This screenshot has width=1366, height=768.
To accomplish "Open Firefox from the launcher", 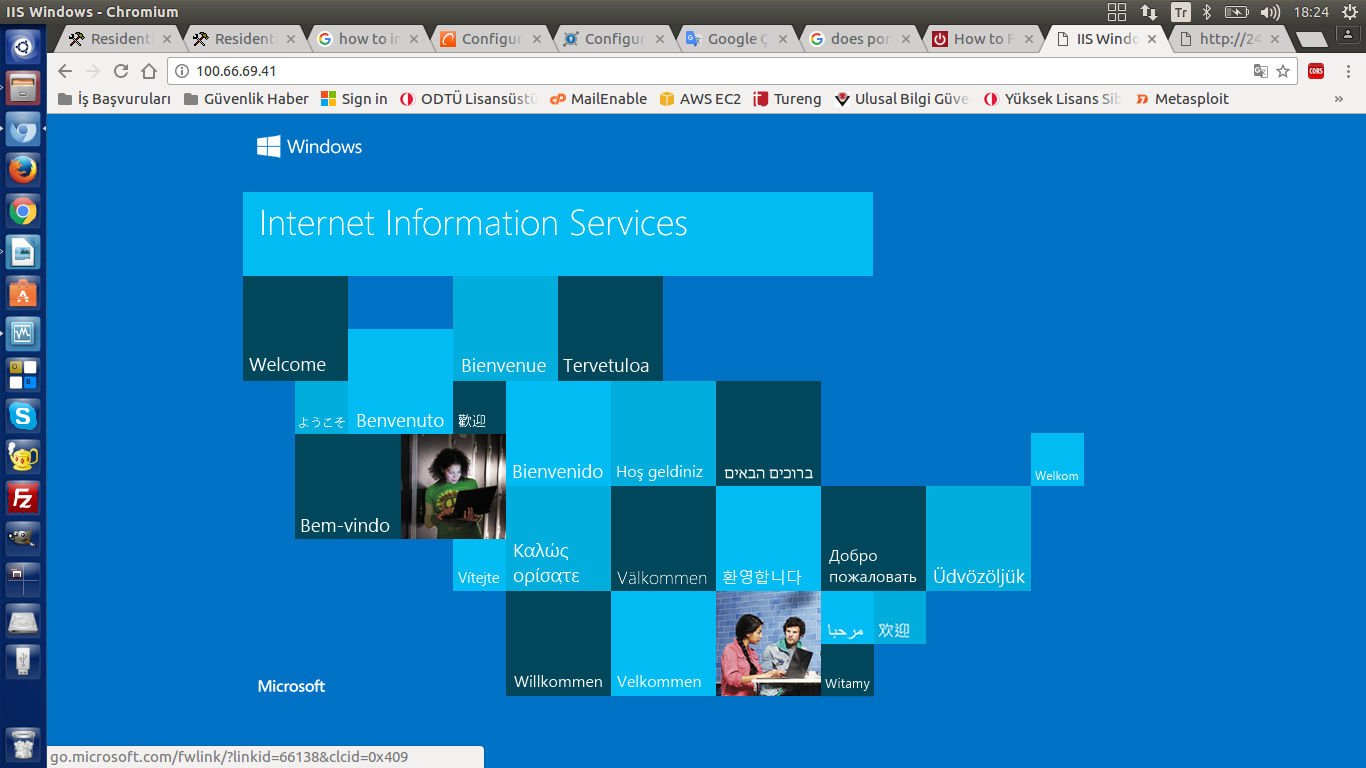I will (x=23, y=170).
